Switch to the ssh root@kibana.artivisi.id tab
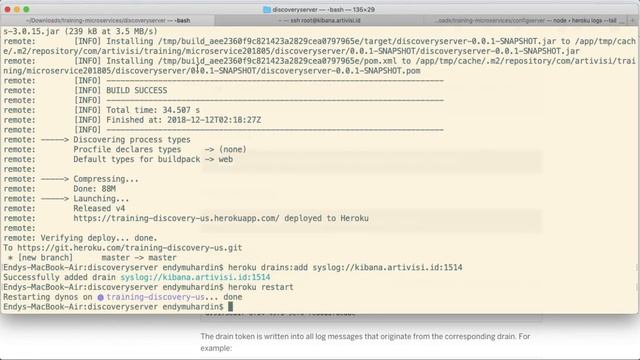Image resolution: width=640 pixels, height=360 pixels. point(319,20)
